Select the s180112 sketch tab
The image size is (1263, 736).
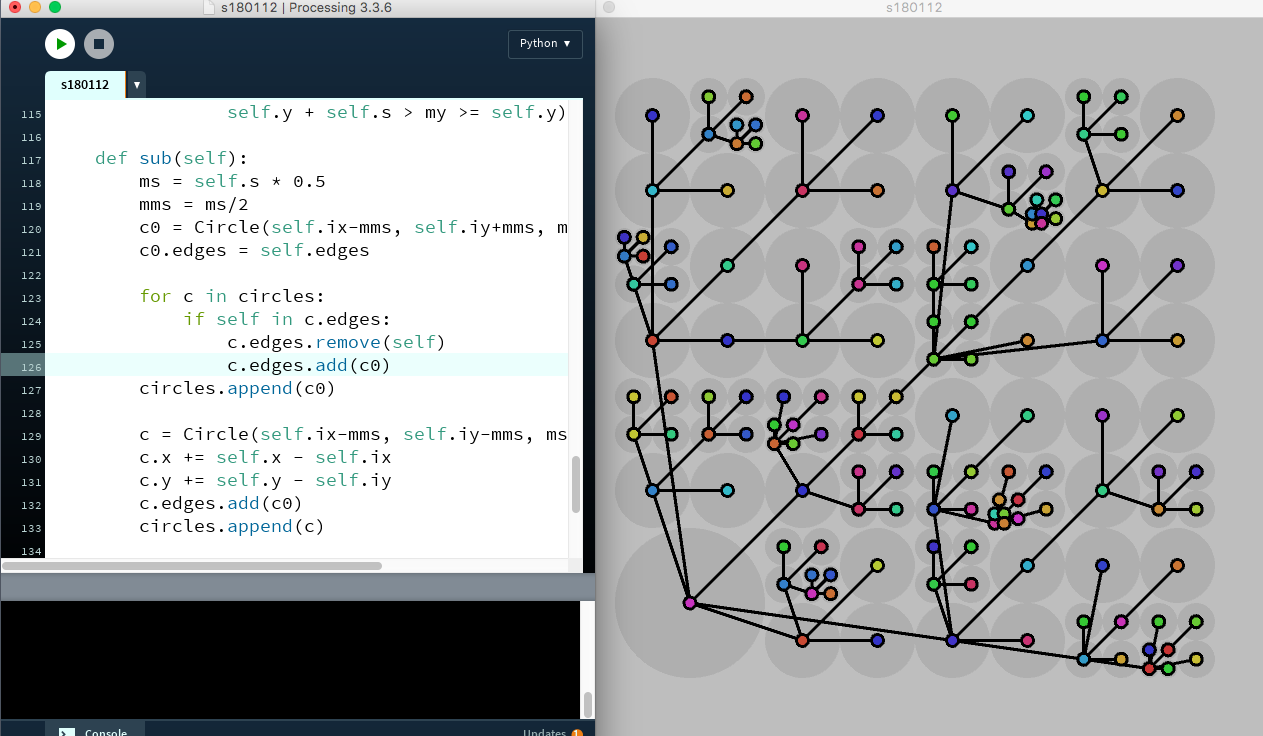[85, 85]
